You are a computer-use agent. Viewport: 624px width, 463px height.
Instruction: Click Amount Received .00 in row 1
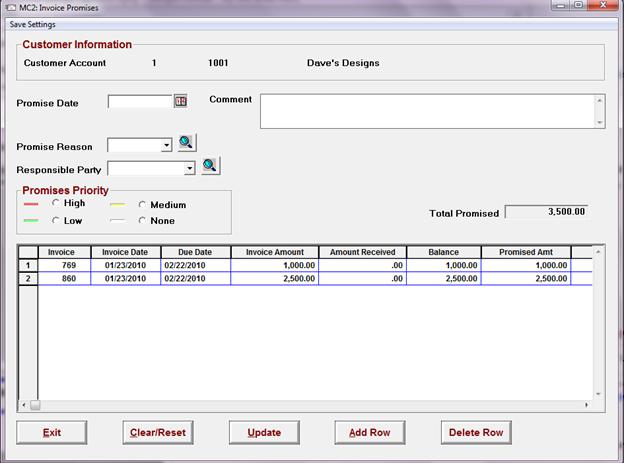pos(363,265)
